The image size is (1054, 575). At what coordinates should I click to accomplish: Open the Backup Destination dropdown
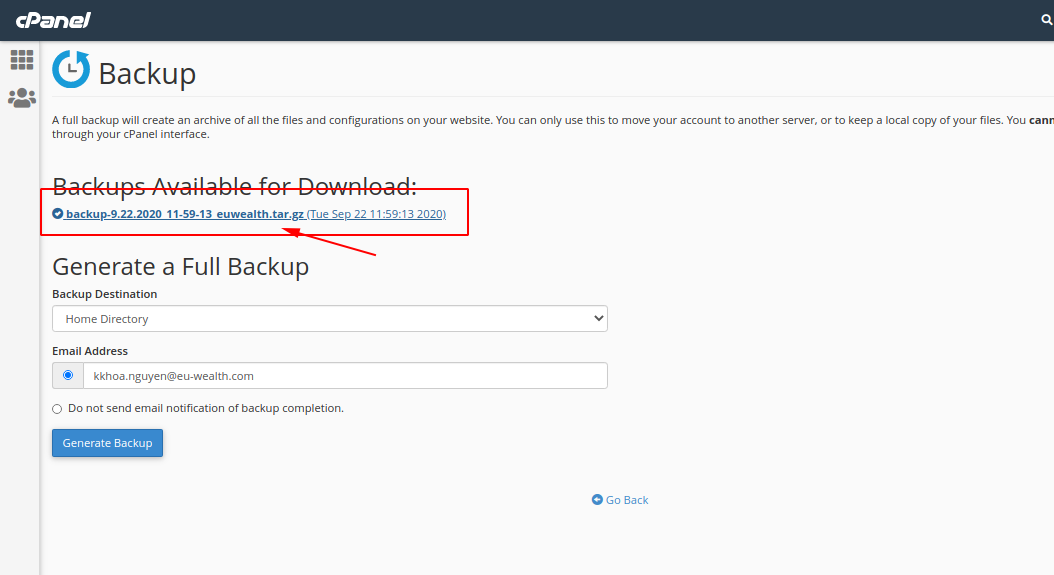pyautogui.click(x=329, y=319)
